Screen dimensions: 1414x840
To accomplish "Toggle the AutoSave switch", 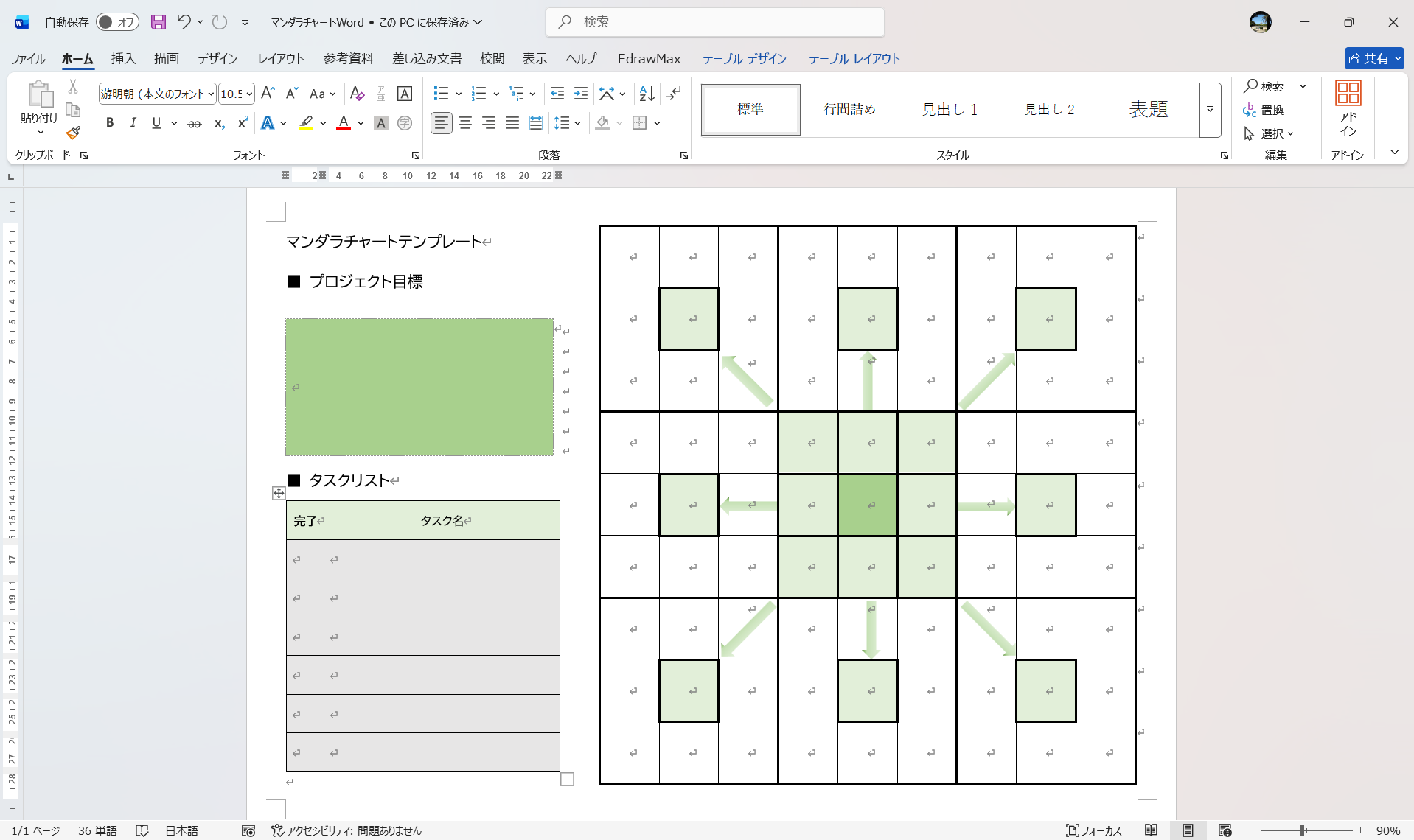I will 117,22.
